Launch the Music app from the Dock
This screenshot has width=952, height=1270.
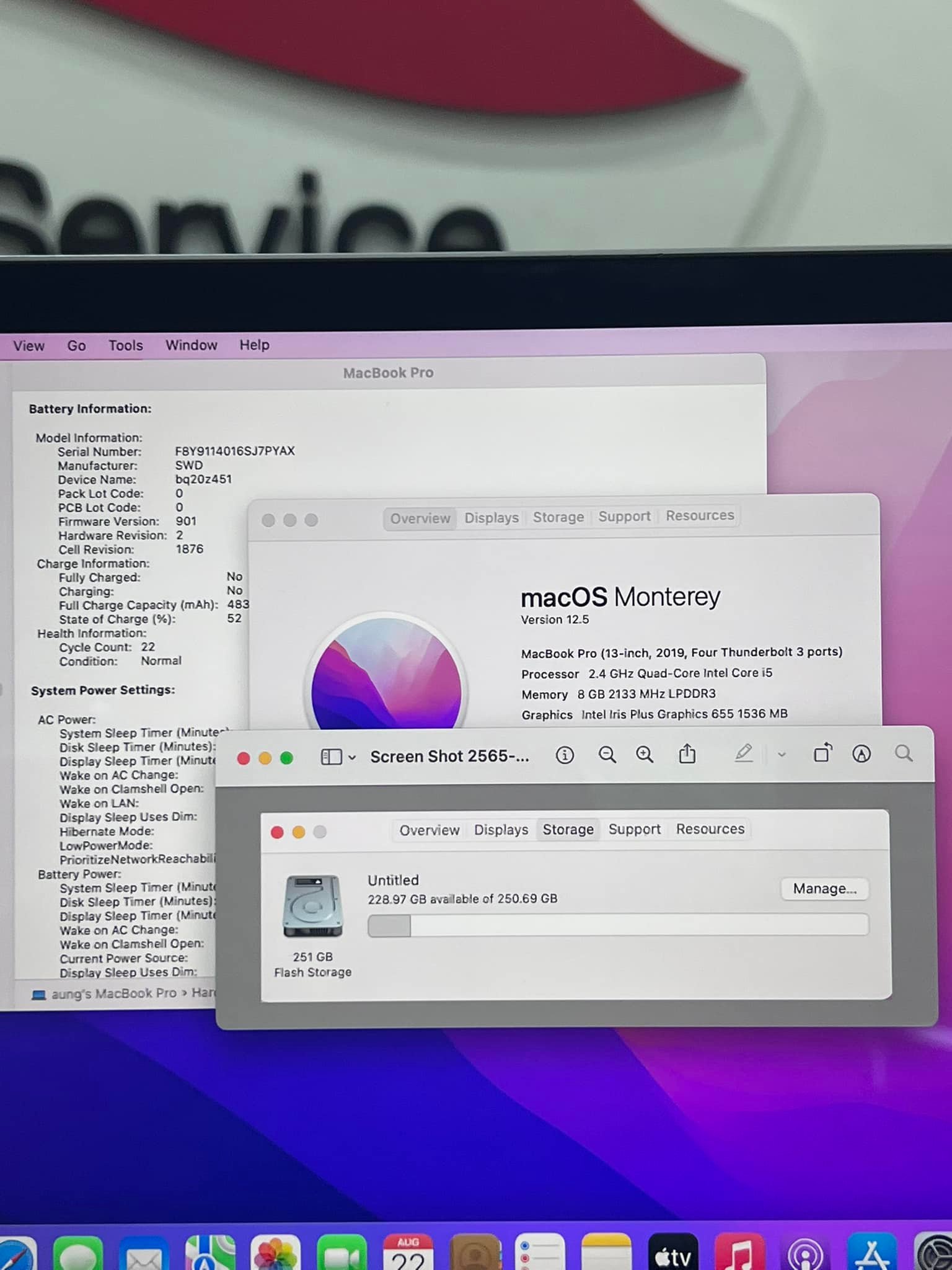point(739,1254)
